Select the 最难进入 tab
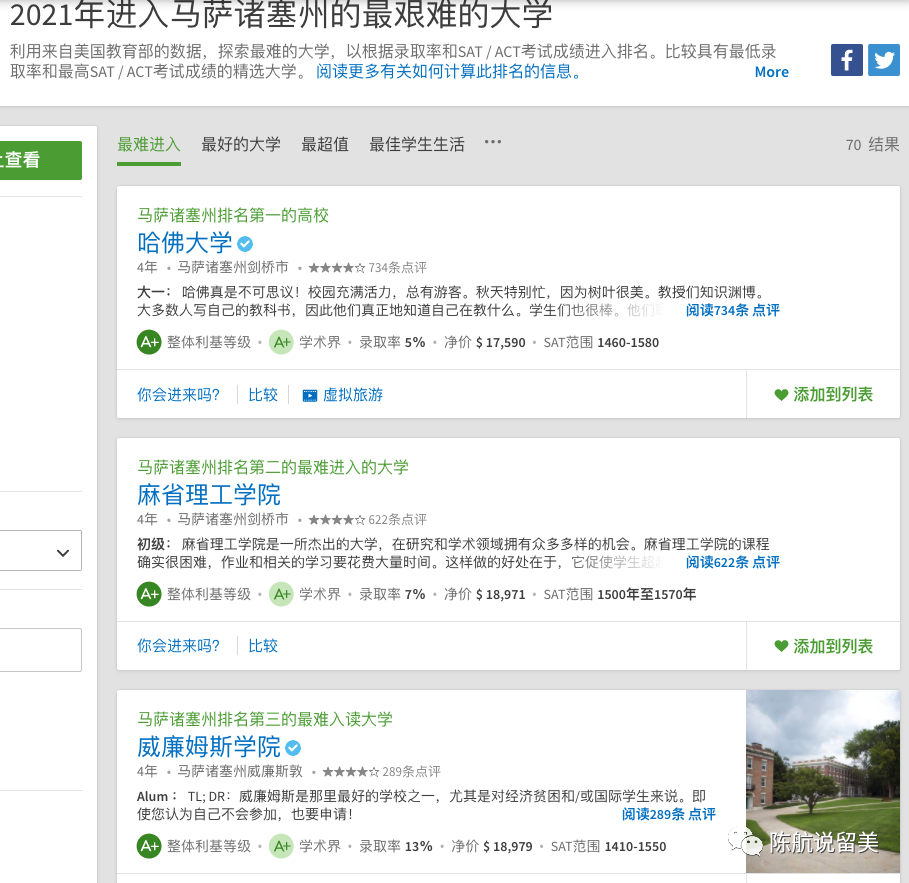The width and height of the screenshot is (909, 883). click(x=149, y=144)
